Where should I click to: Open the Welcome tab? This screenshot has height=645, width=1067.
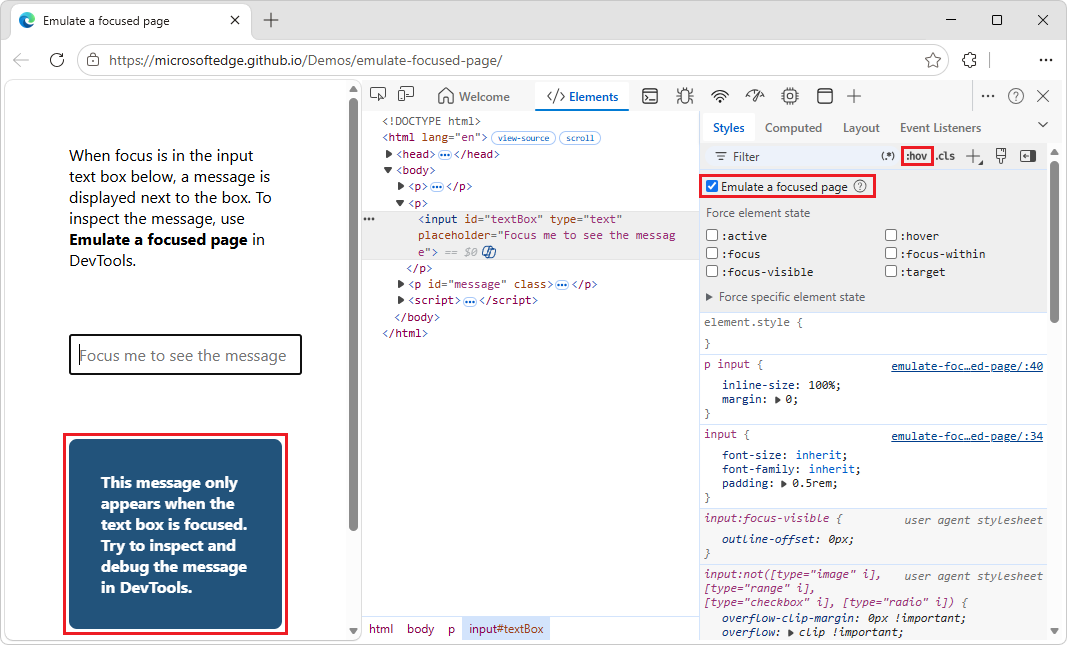(474, 97)
